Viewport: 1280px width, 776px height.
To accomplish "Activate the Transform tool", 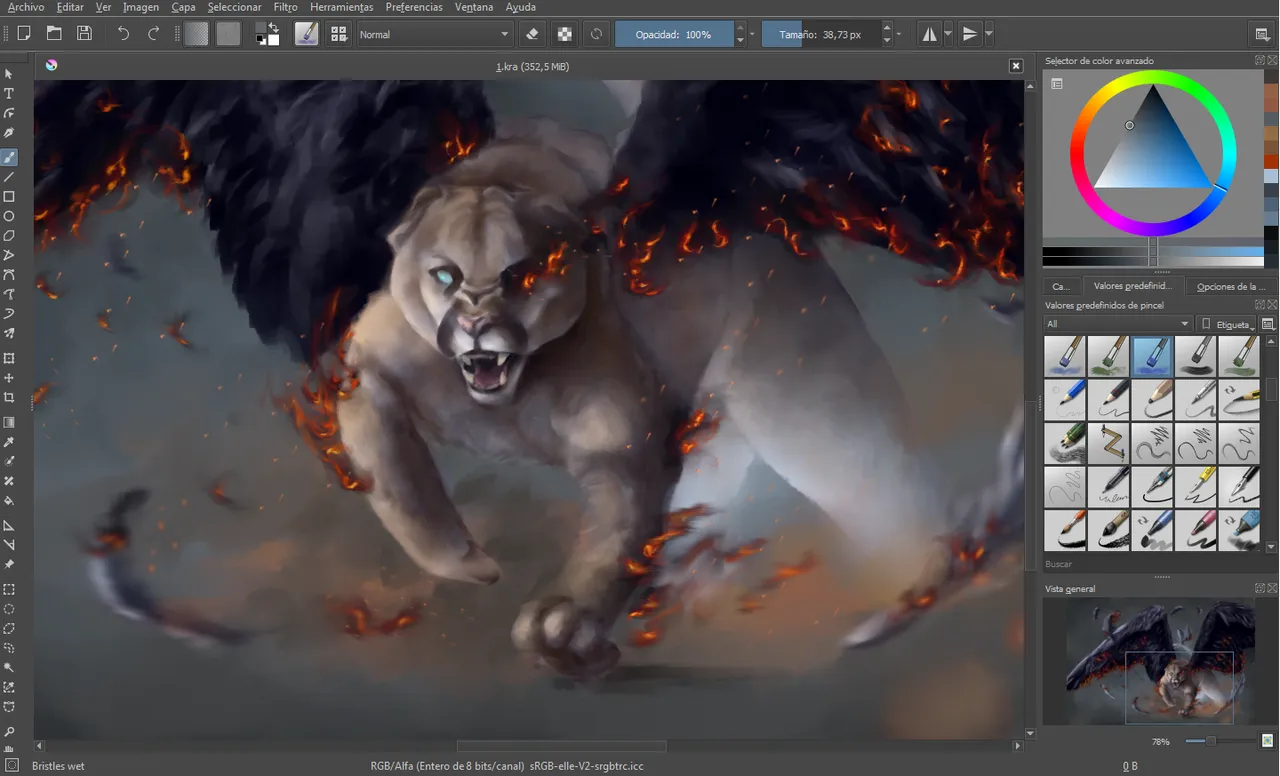I will pyautogui.click(x=9, y=358).
